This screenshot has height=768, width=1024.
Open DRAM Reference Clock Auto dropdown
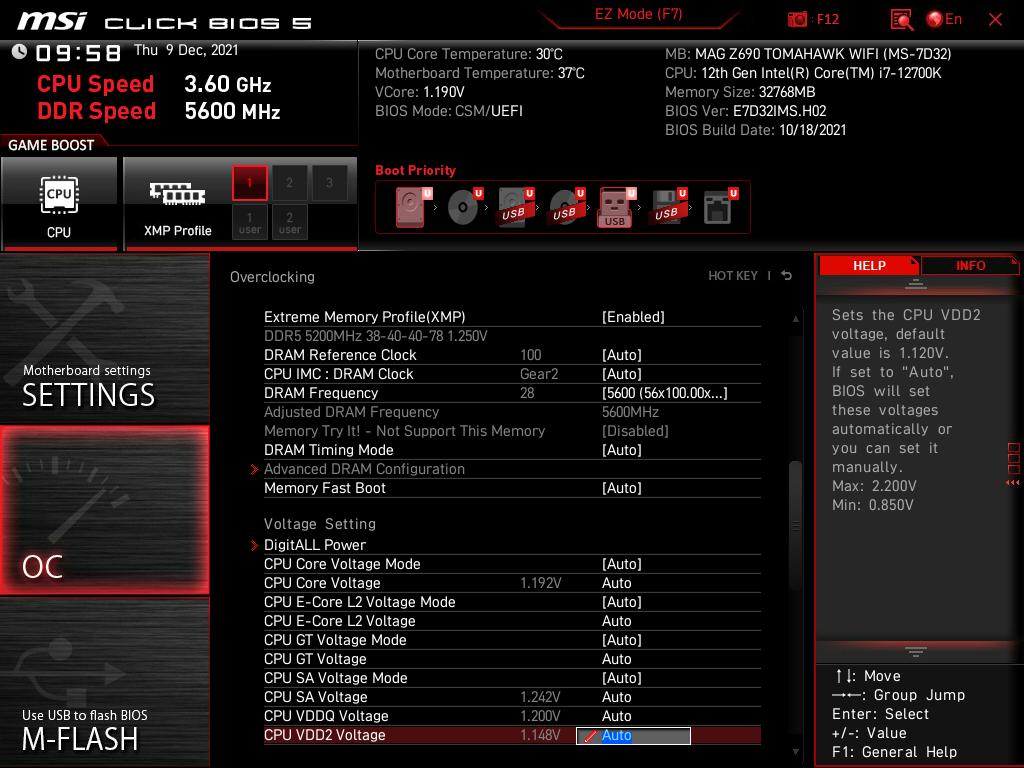tap(622, 355)
